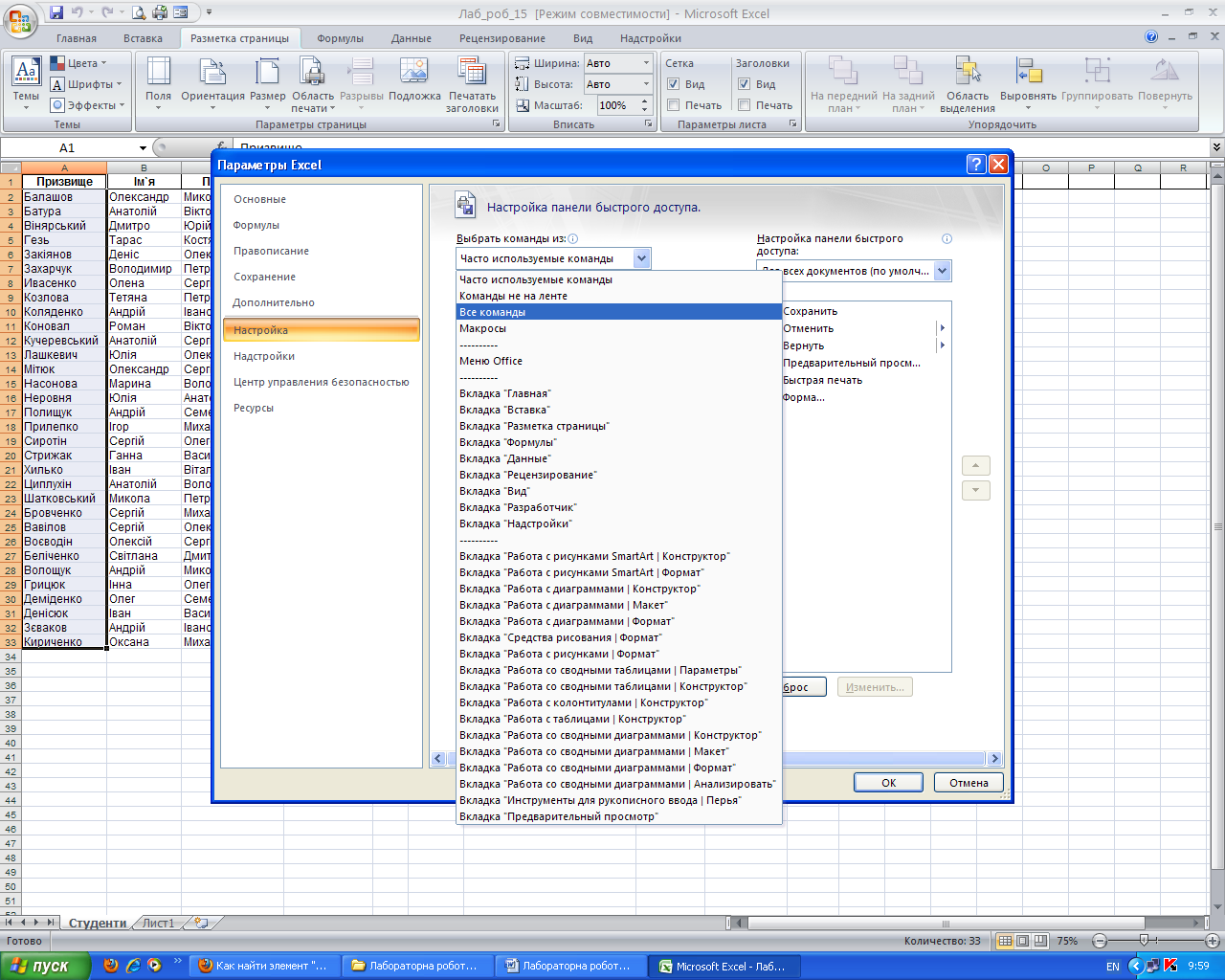
Task: Click the Move Down arrow button
Action: [x=975, y=490]
